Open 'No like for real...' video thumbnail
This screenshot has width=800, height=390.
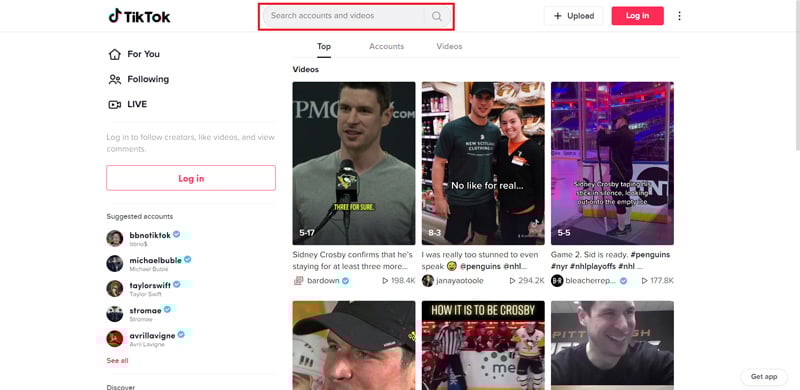483,163
